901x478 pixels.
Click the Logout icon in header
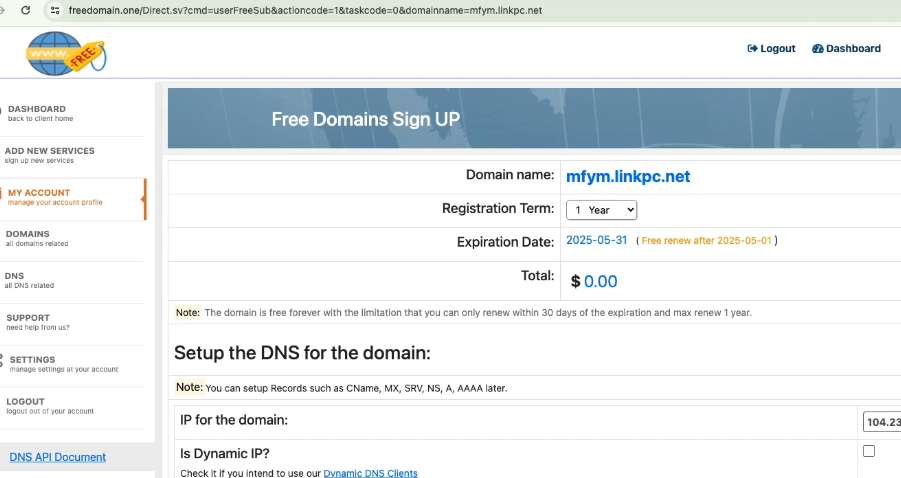pyautogui.click(x=752, y=49)
